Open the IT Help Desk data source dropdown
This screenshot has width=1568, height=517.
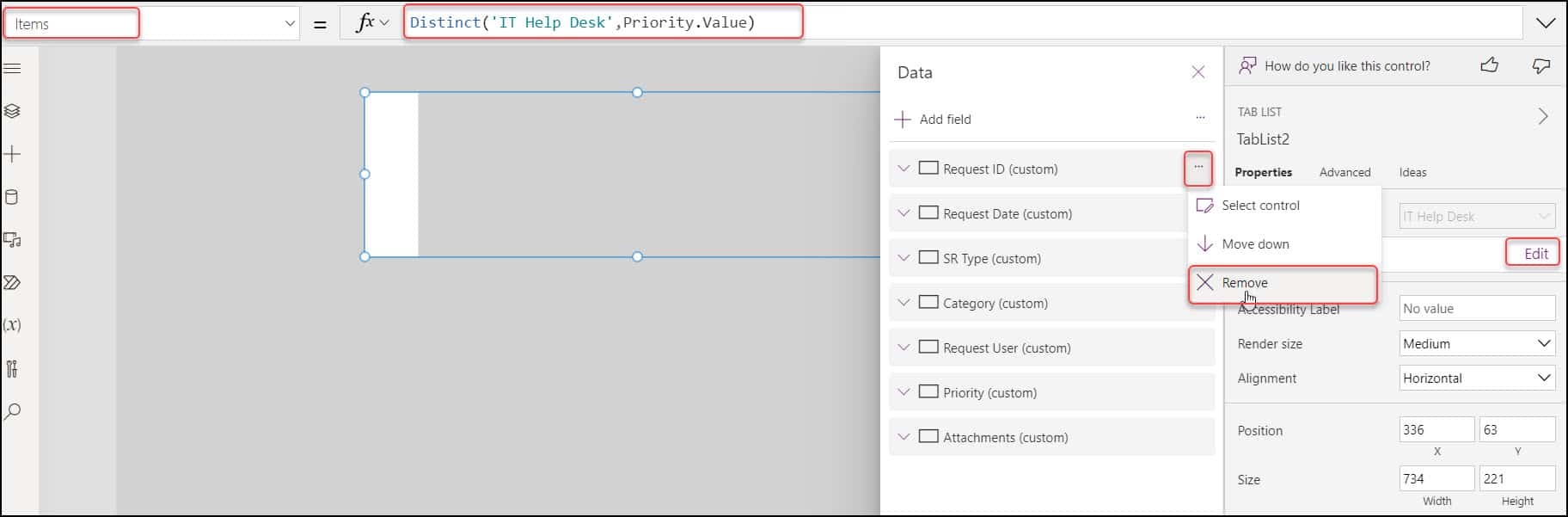(x=1477, y=216)
